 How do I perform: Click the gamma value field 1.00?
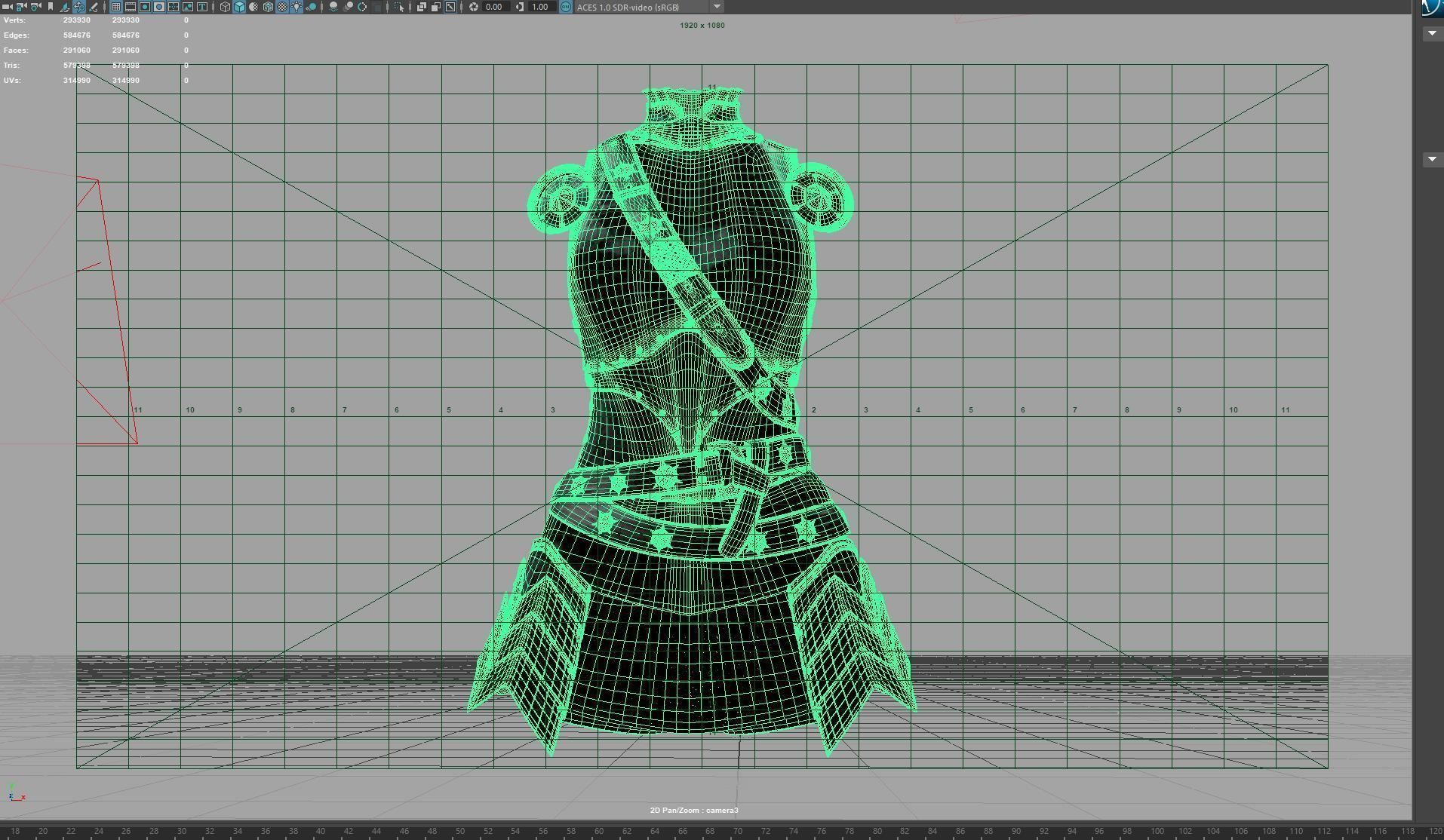click(x=540, y=7)
